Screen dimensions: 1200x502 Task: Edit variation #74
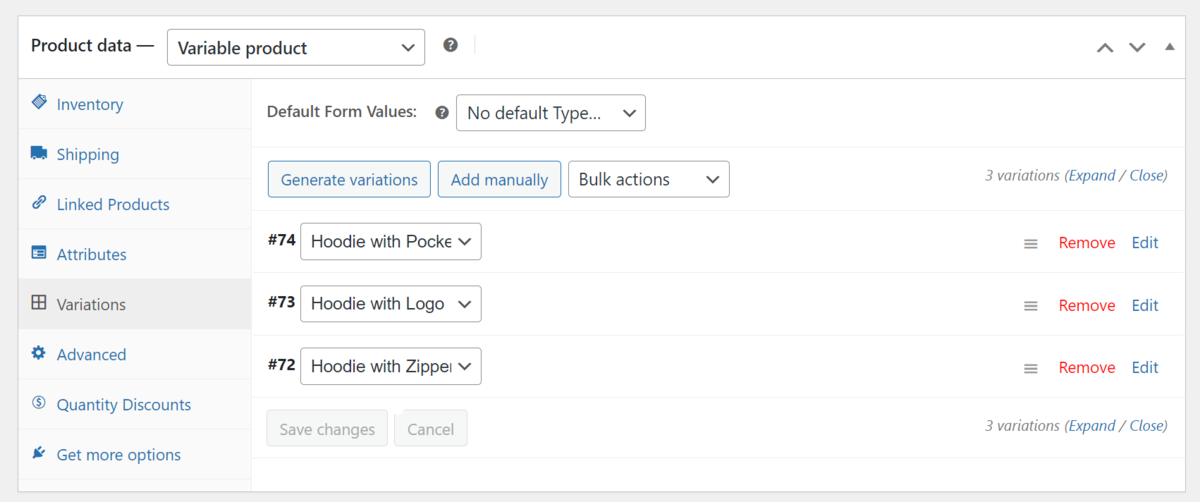click(1145, 242)
